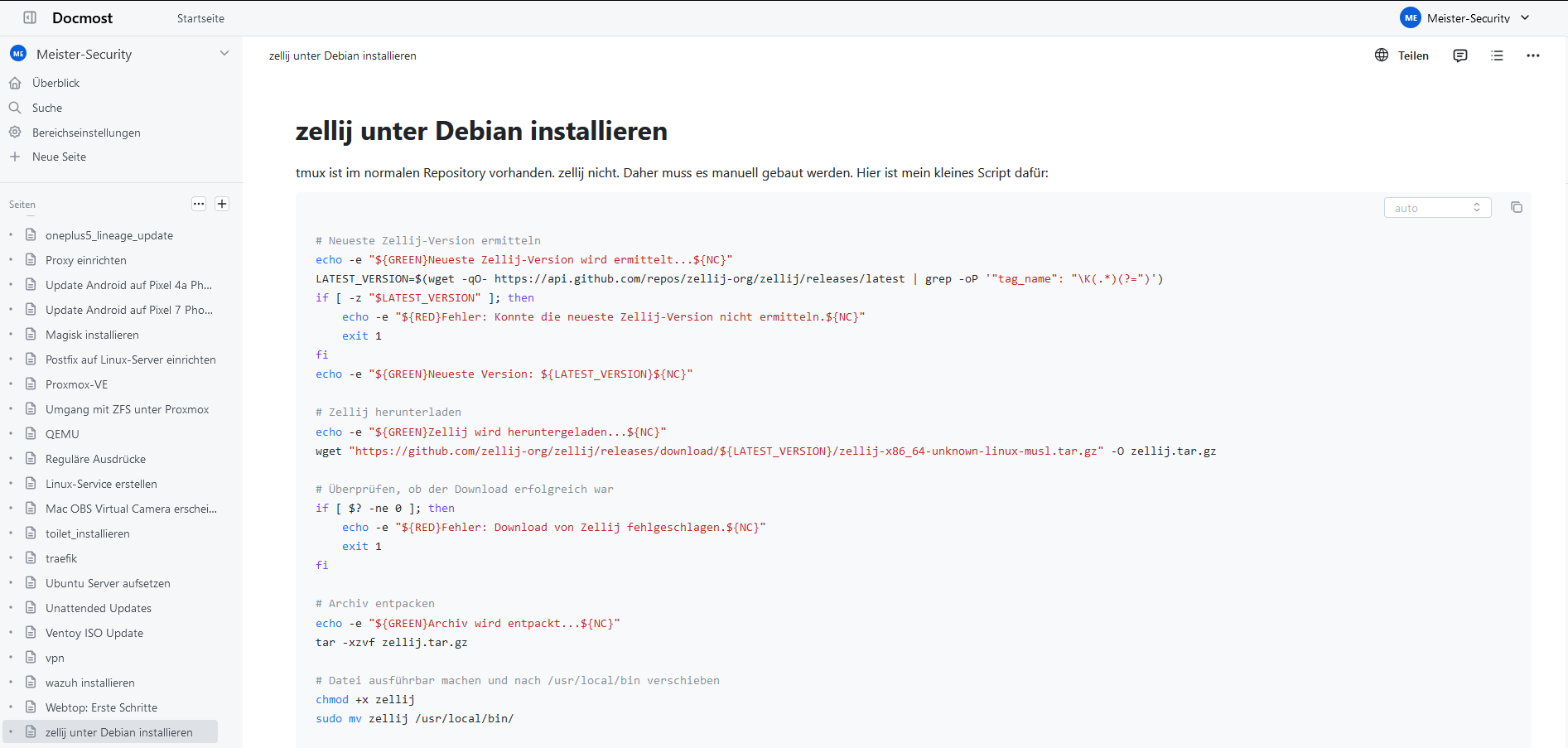Open the Proxmox-VE page

point(76,384)
